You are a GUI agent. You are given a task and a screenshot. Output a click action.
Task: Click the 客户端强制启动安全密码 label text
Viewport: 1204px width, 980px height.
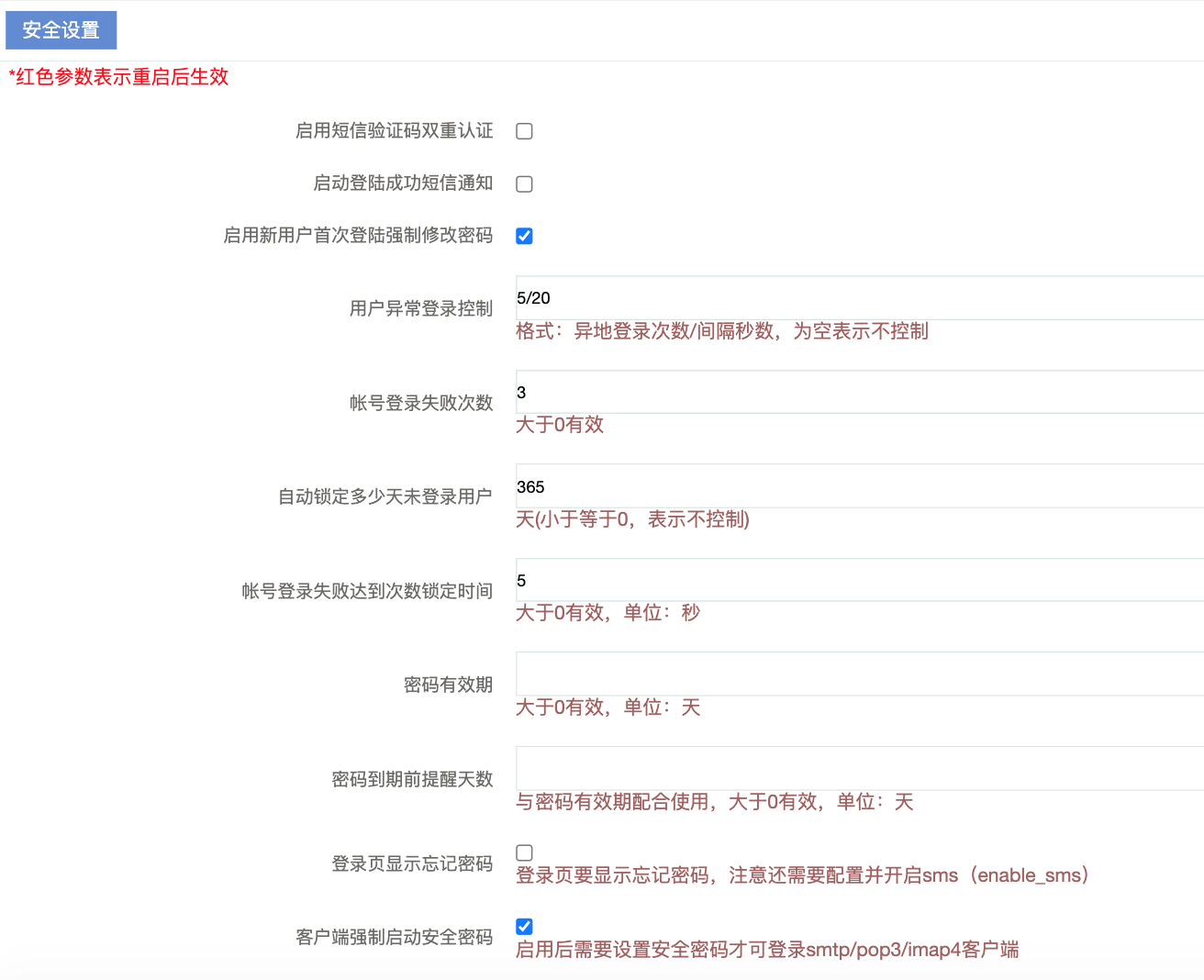pos(394,937)
